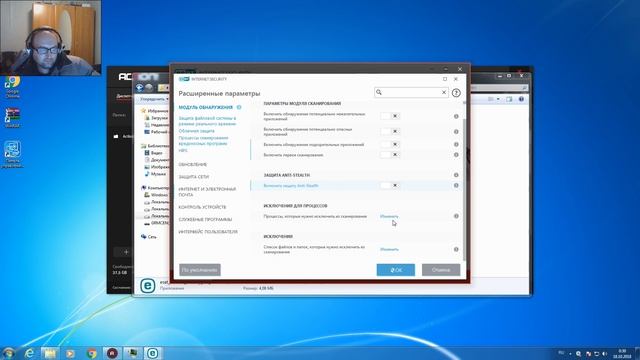Open the Облачная защита subsection

click(196, 131)
